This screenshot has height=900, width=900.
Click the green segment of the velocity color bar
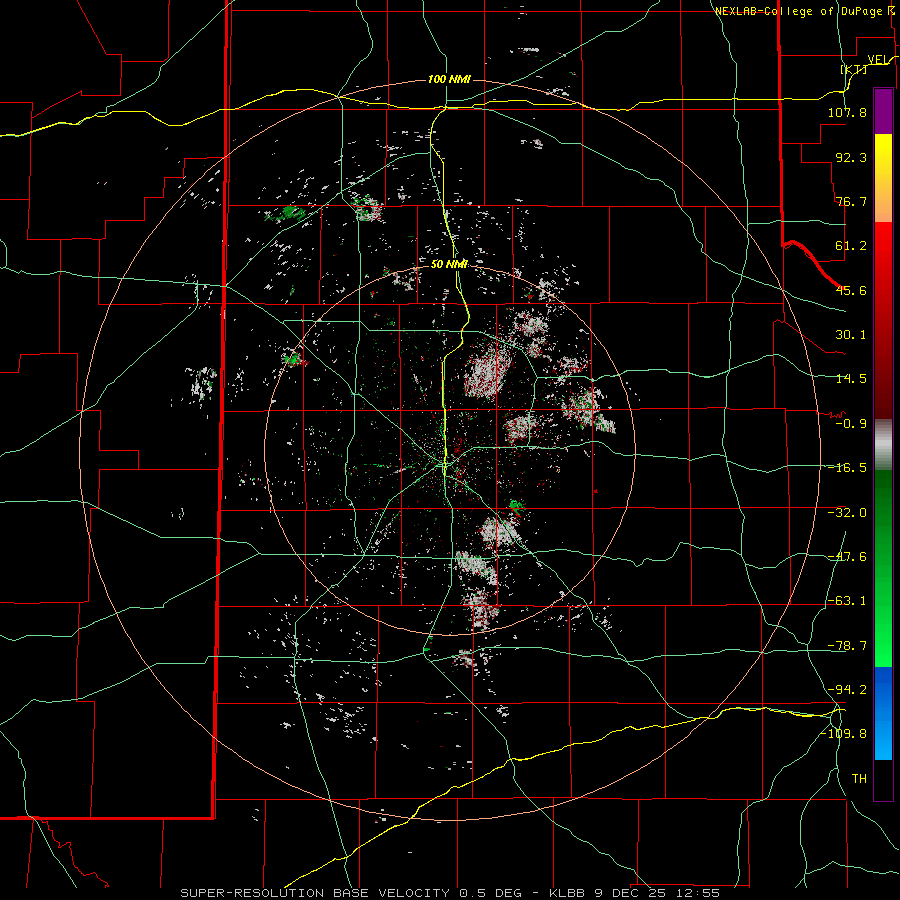[883, 568]
